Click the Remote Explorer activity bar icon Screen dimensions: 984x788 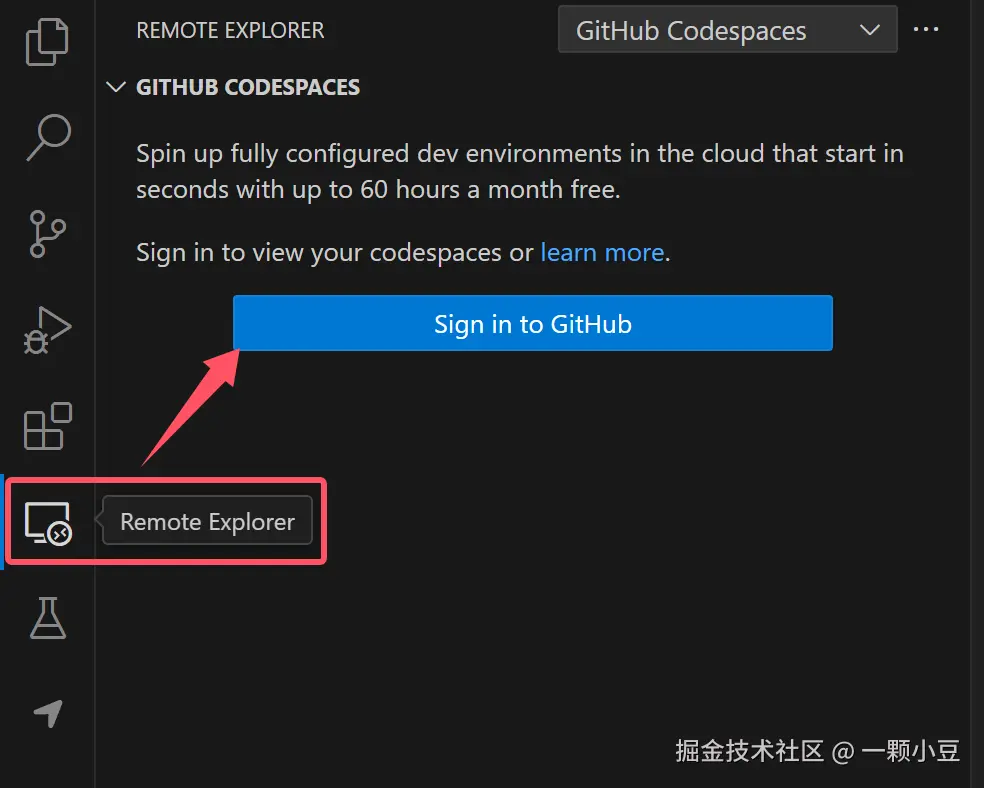click(47, 522)
